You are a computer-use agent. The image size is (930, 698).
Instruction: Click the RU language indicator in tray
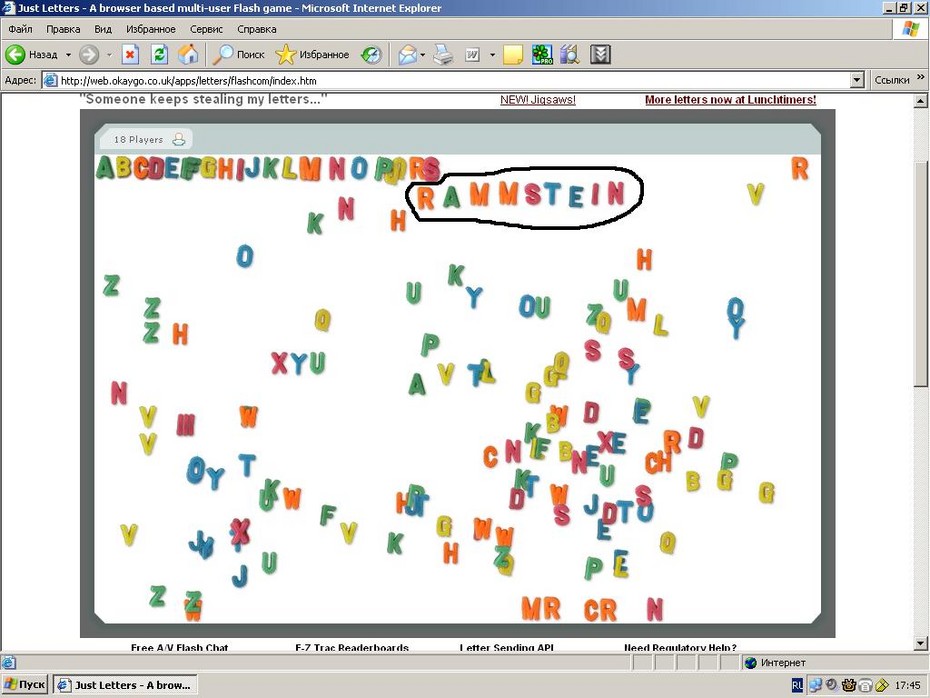click(797, 685)
